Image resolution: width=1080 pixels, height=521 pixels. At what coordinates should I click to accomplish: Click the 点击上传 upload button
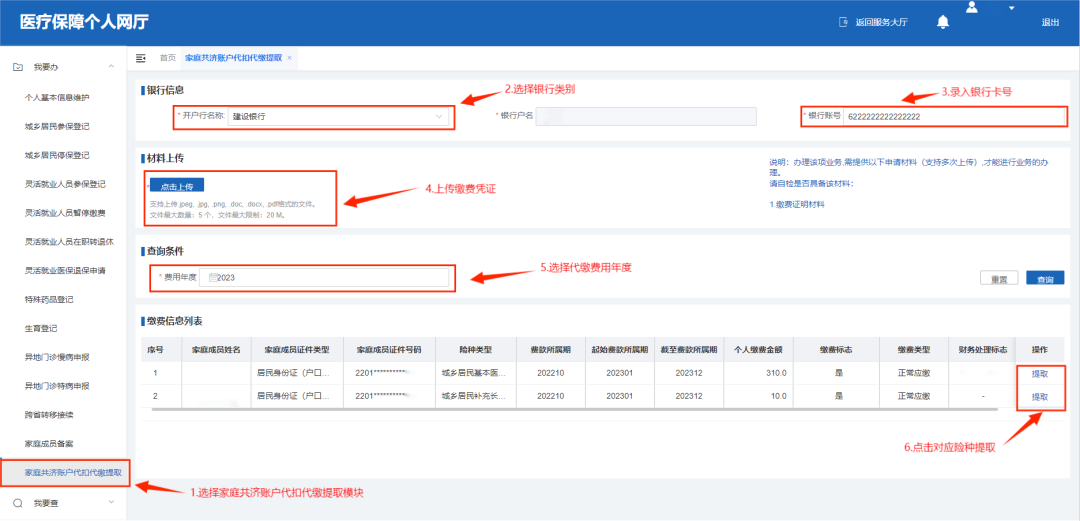point(177,185)
